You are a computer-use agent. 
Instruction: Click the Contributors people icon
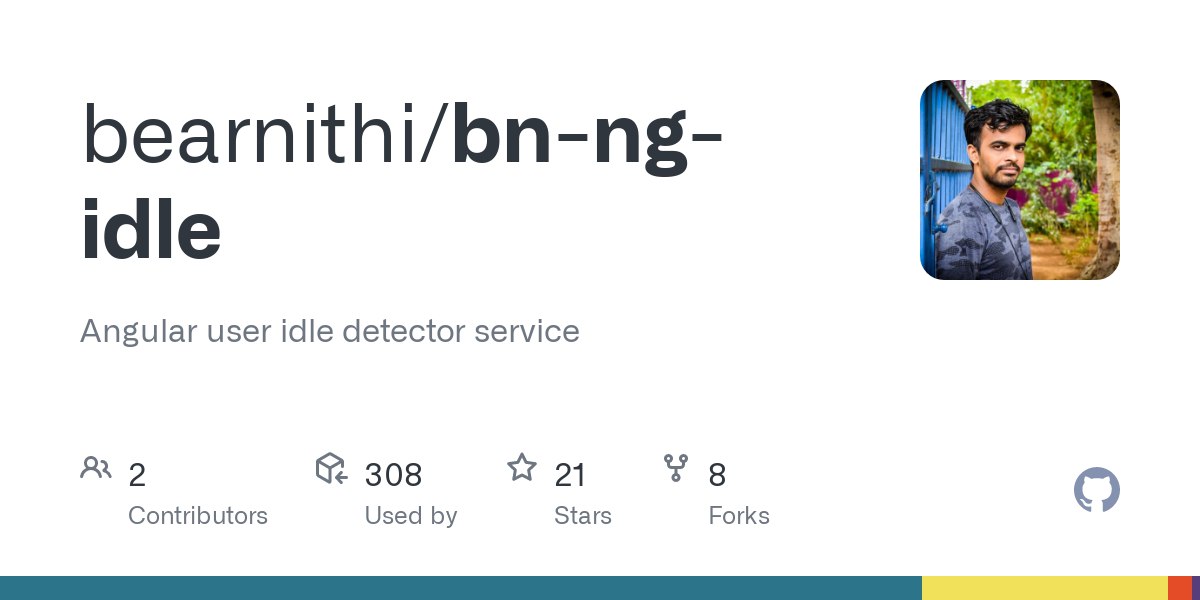pyautogui.click(x=96, y=468)
